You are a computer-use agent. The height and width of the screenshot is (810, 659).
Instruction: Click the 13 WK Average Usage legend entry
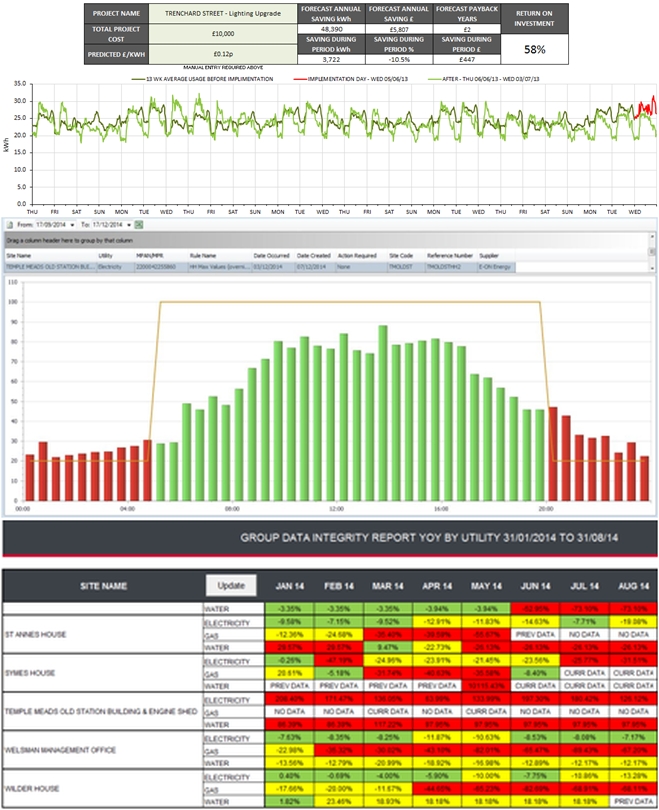pyautogui.click(x=193, y=76)
